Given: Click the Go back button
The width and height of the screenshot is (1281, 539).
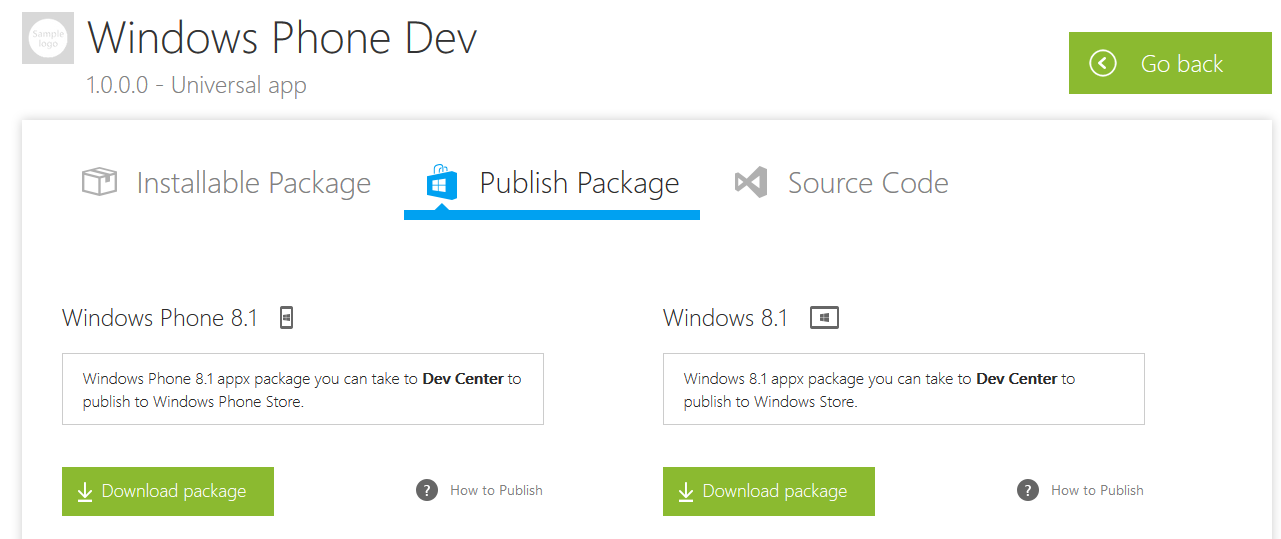Looking at the screenshot, I should [1170, 63].
